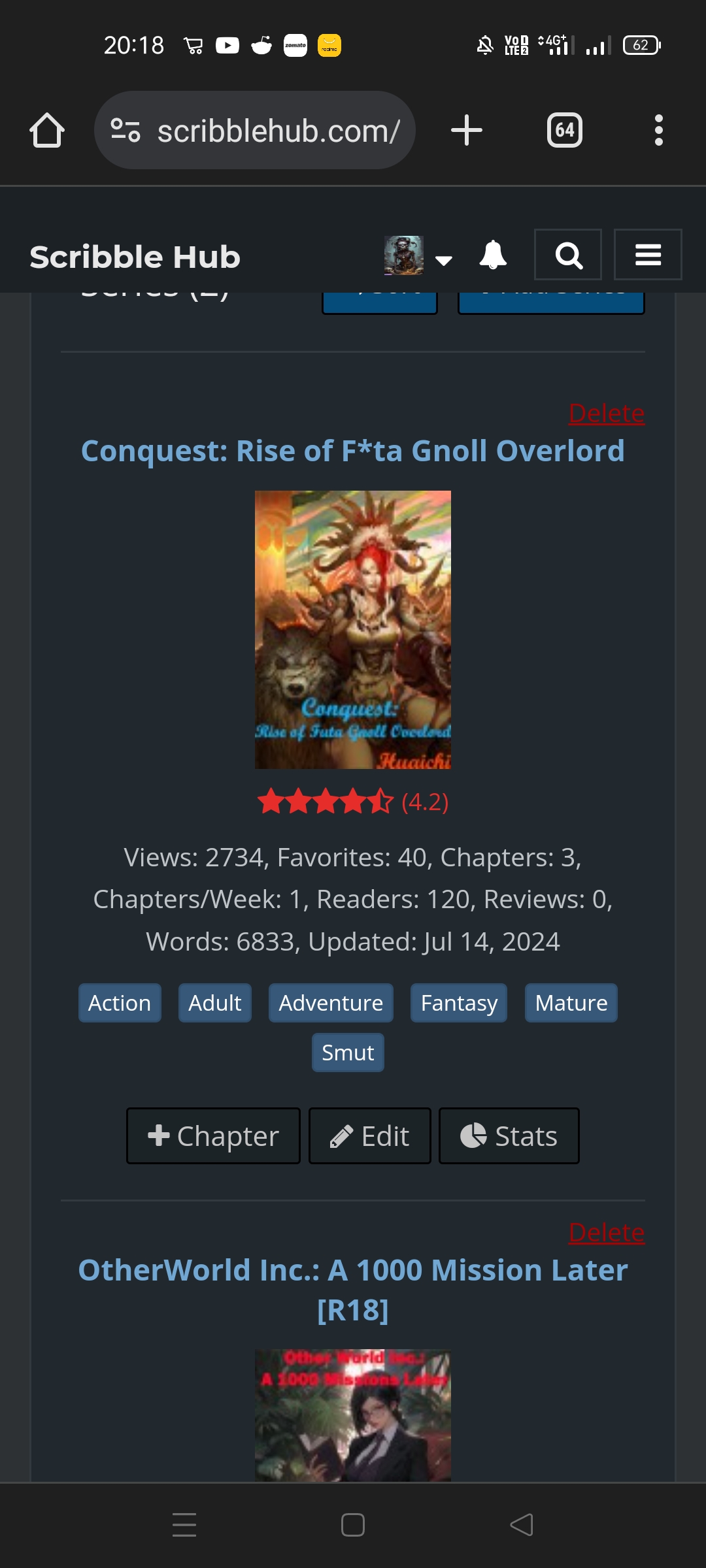706x1568 pixels.
Task: Open the Scribble Hub hamburger menu
Action: [648, 255]
